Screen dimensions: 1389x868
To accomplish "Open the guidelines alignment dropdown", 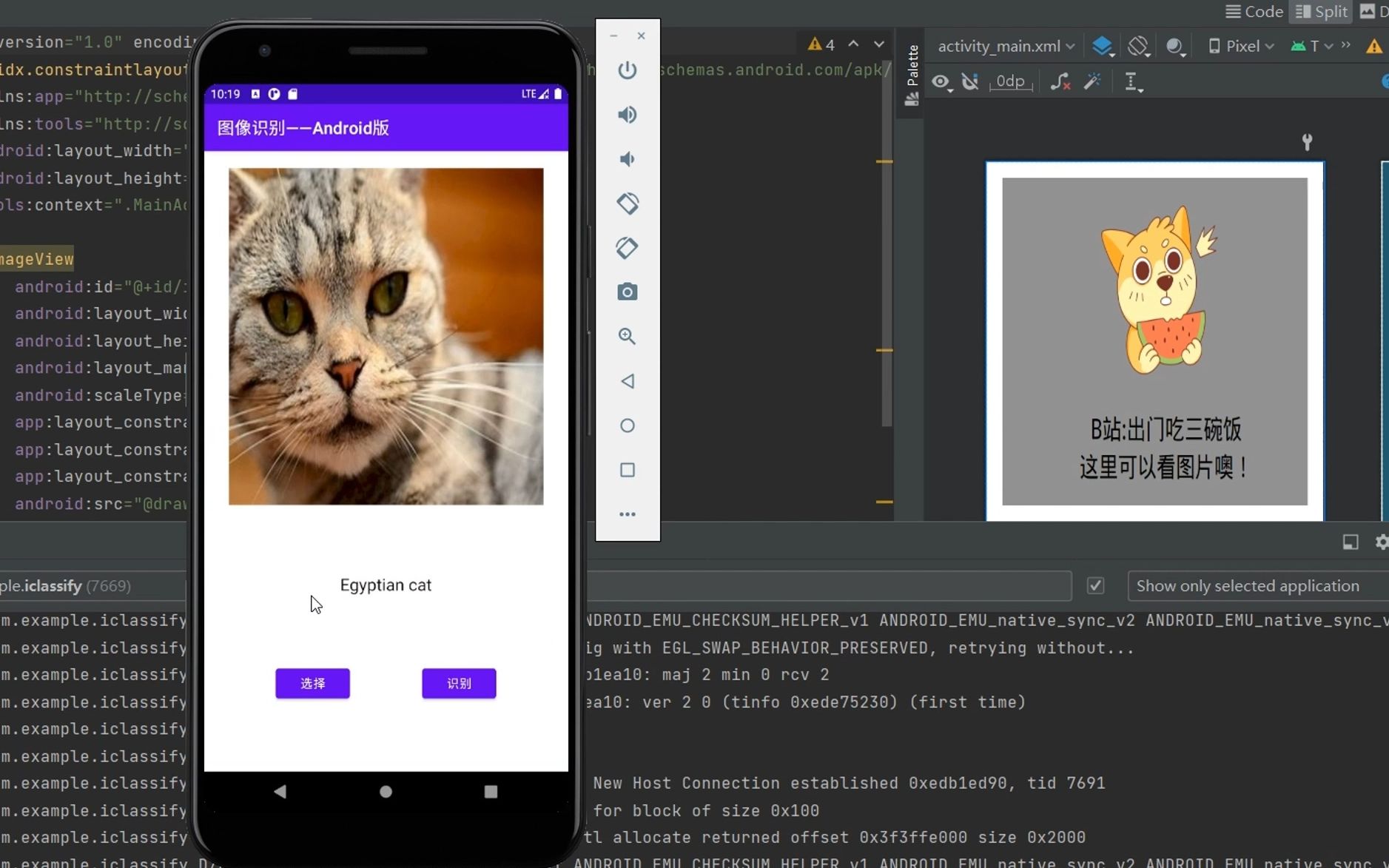I will pyautogui.click(x=1132, y=82).
